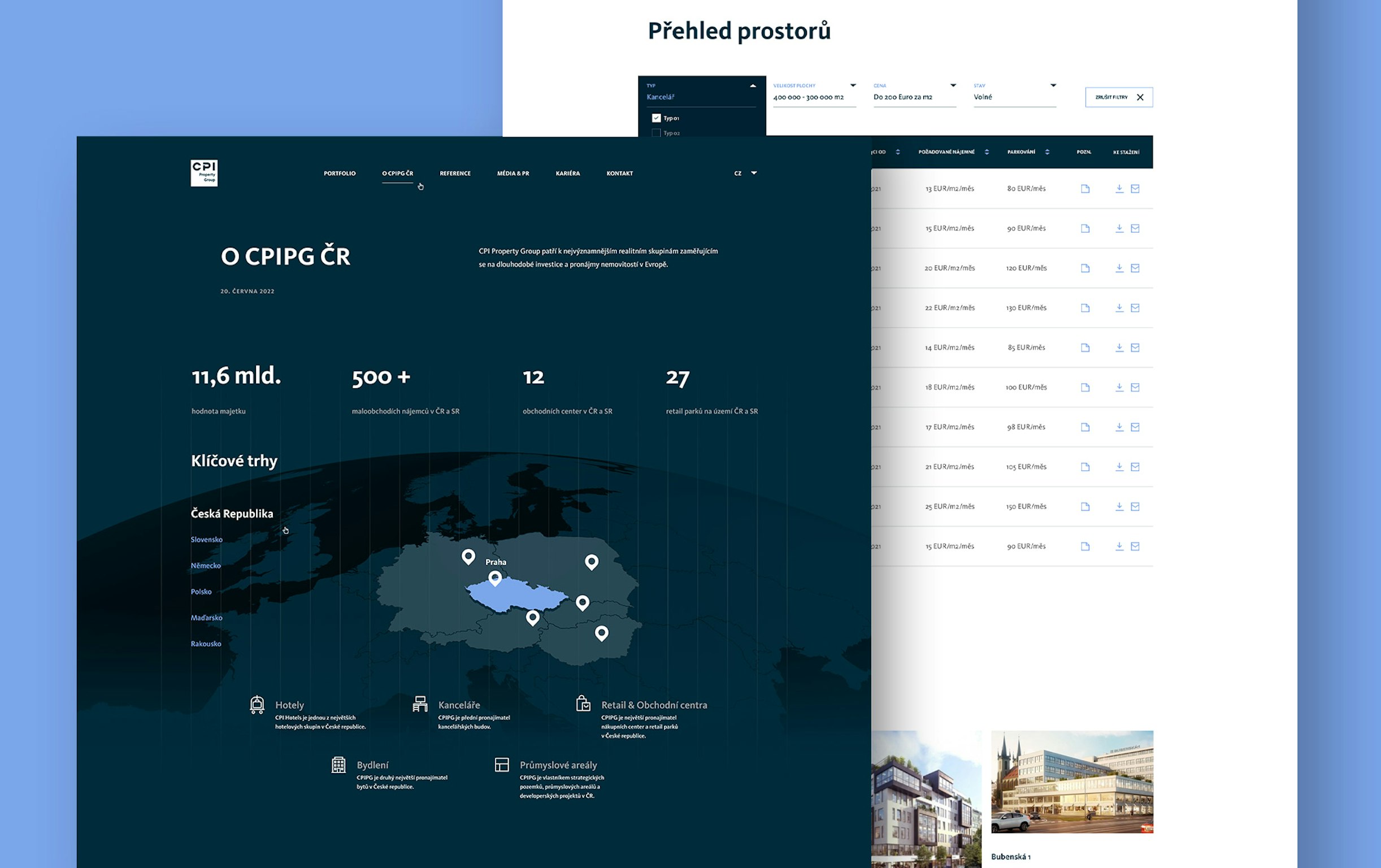
Task: Download file in 20 EUR/m2/měs row
Action: point(1119,268)
